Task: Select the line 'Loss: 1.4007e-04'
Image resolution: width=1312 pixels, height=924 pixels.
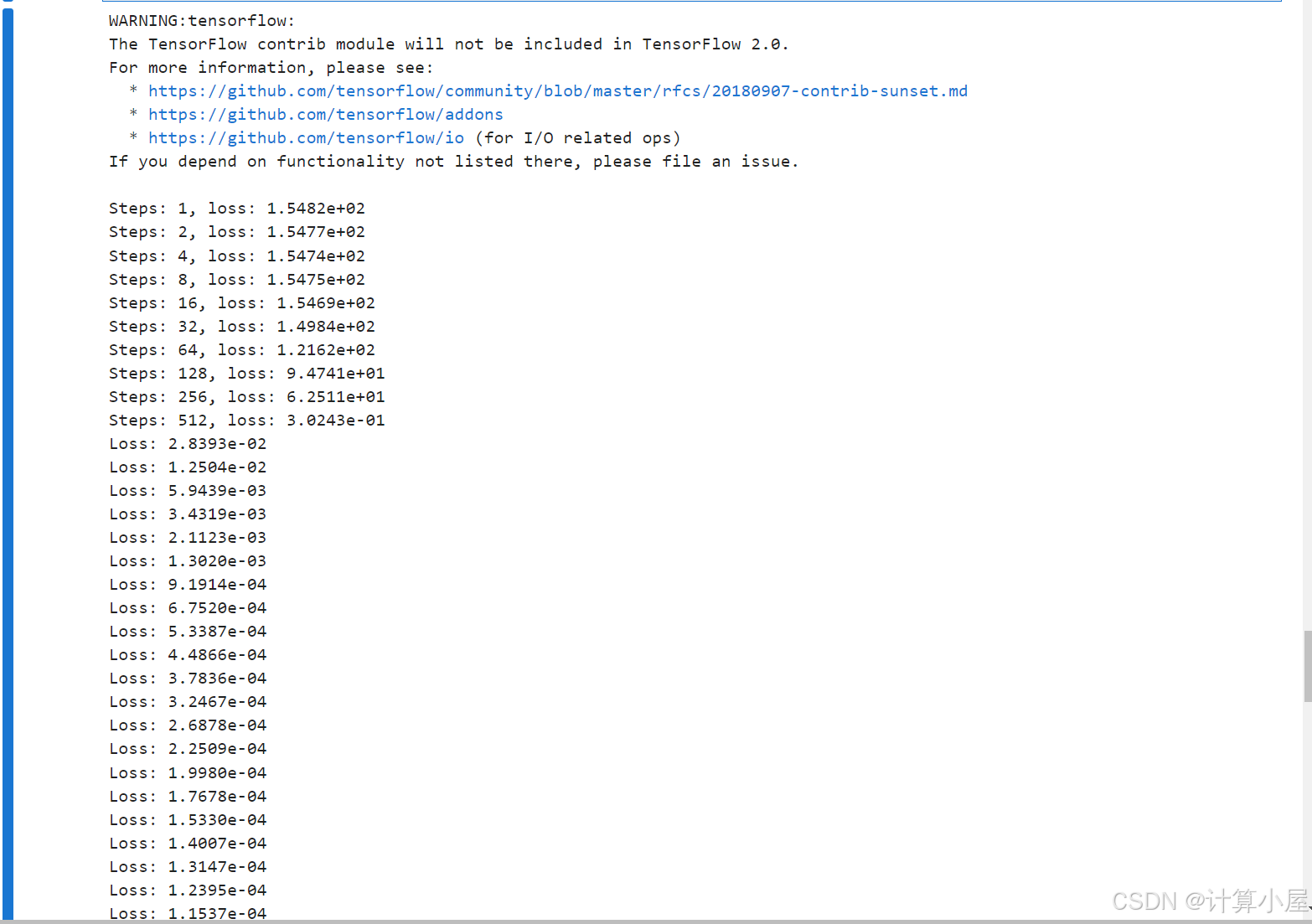Action: pyautogui.click(x=188, y=844)
